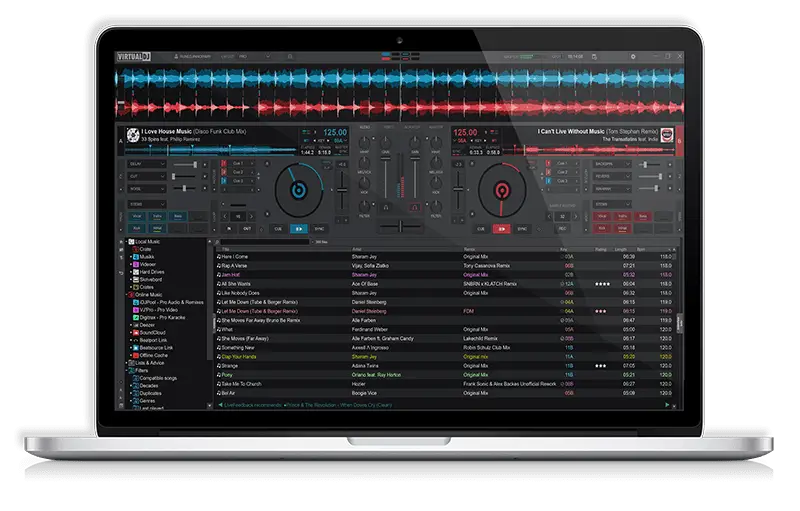Click the REC button on deck B sampler
This screenshot has width=800, height=511.
coord(562,229)
